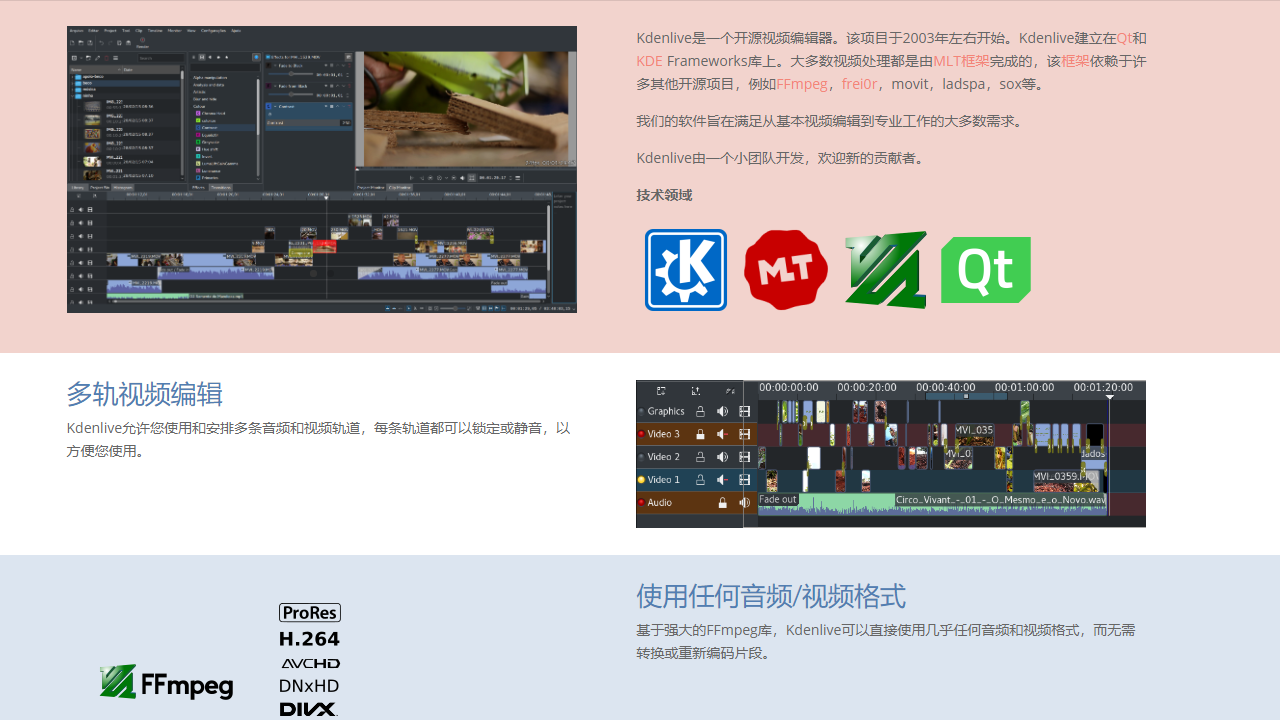1280x720 pixels.
Task: Select the Audio track label
Action: pos(659,503)
